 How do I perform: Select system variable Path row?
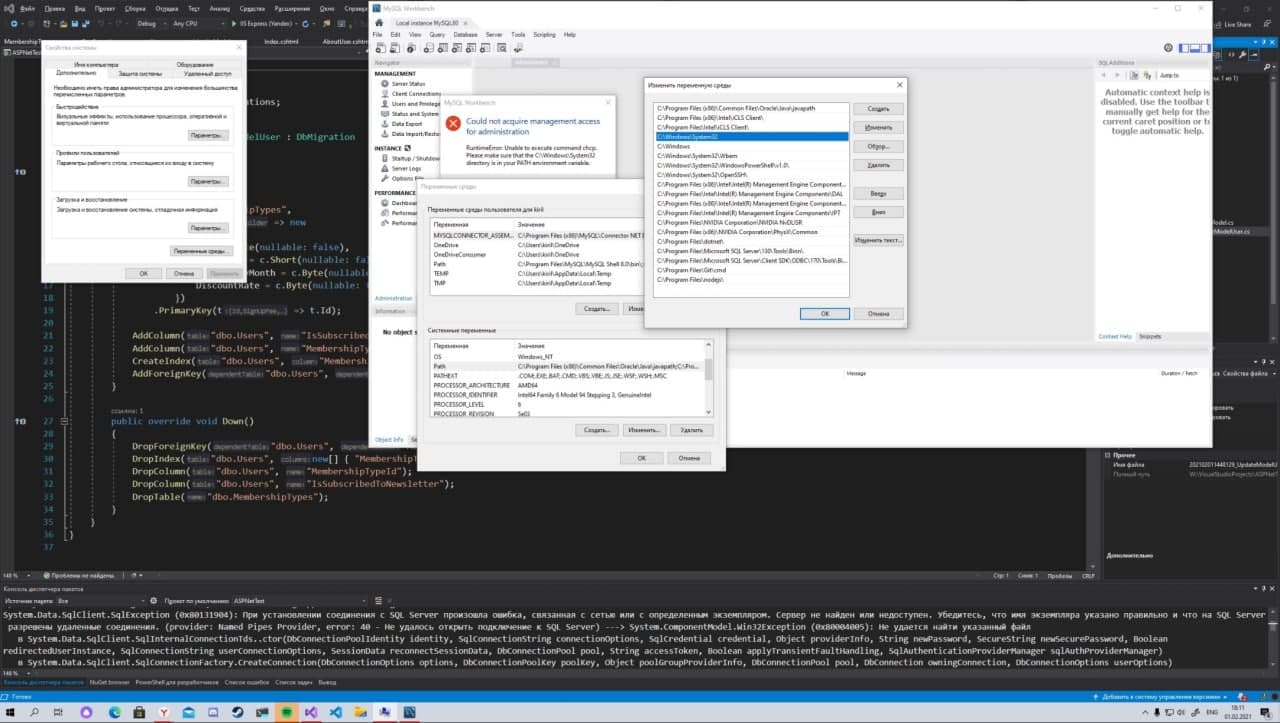click(x=566, y=366)
